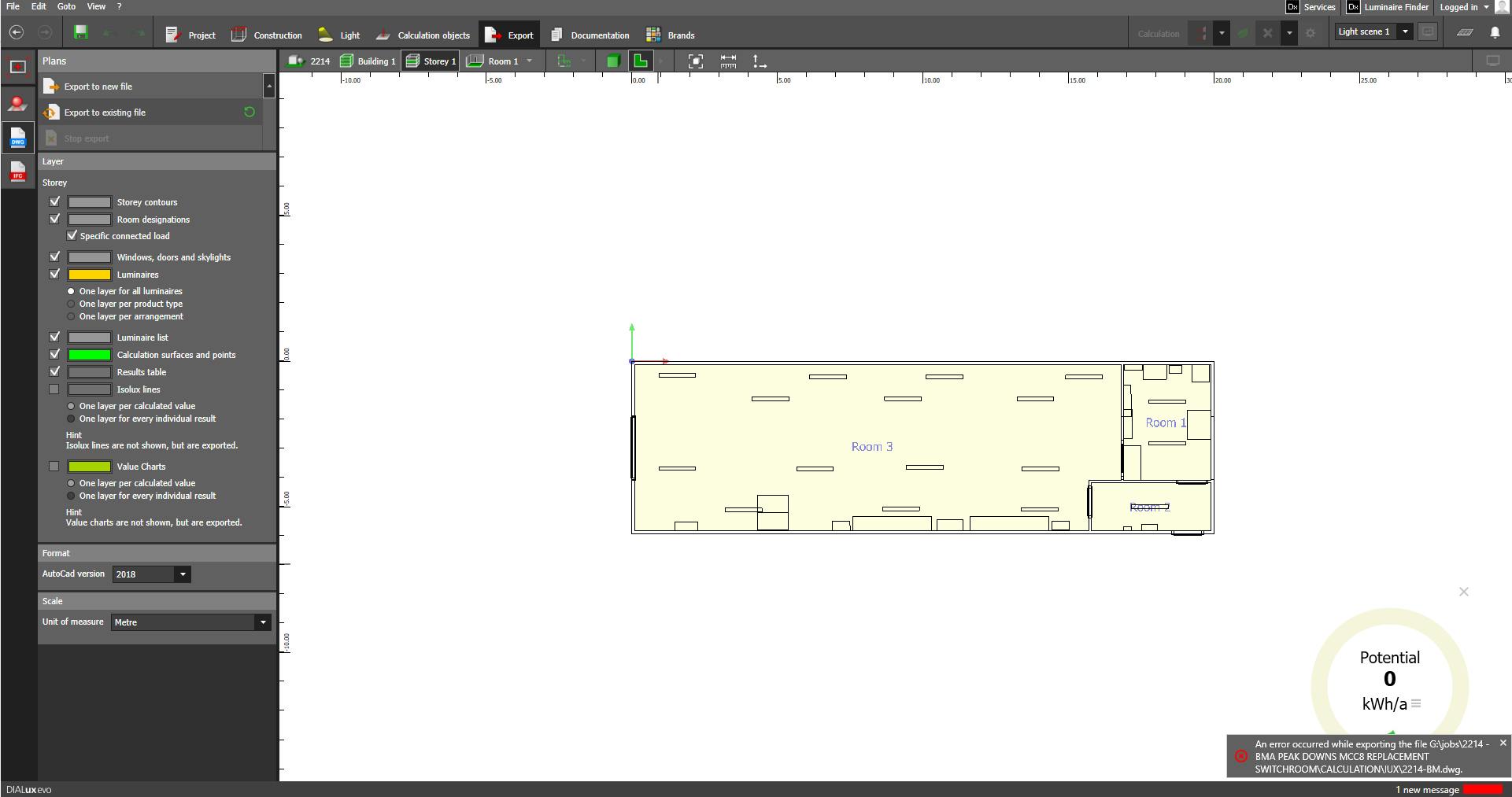
Task: Click the red new message indicator
Action: 1482,790
